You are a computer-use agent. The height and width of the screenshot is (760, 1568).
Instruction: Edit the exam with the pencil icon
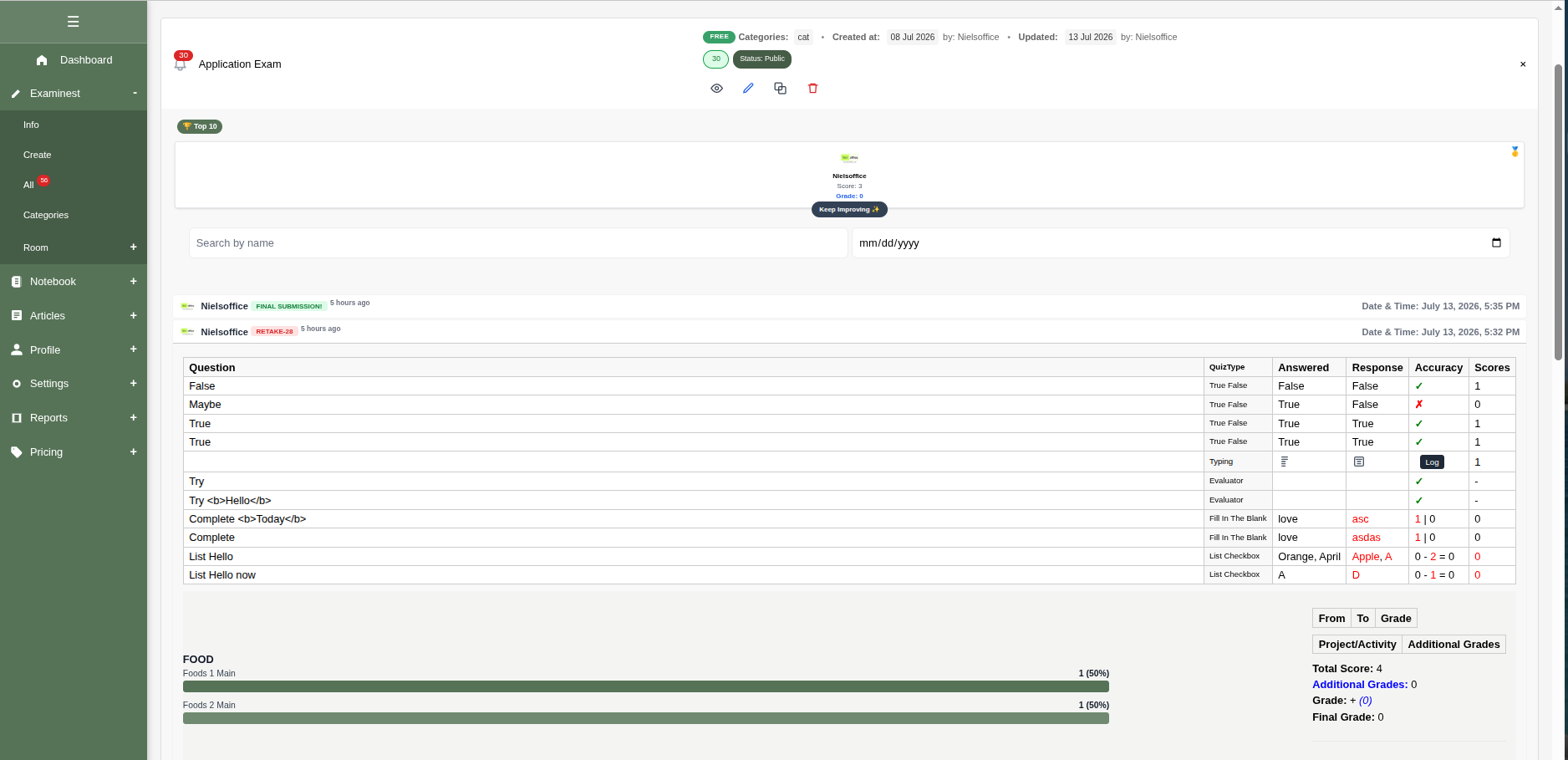point(748,89)
